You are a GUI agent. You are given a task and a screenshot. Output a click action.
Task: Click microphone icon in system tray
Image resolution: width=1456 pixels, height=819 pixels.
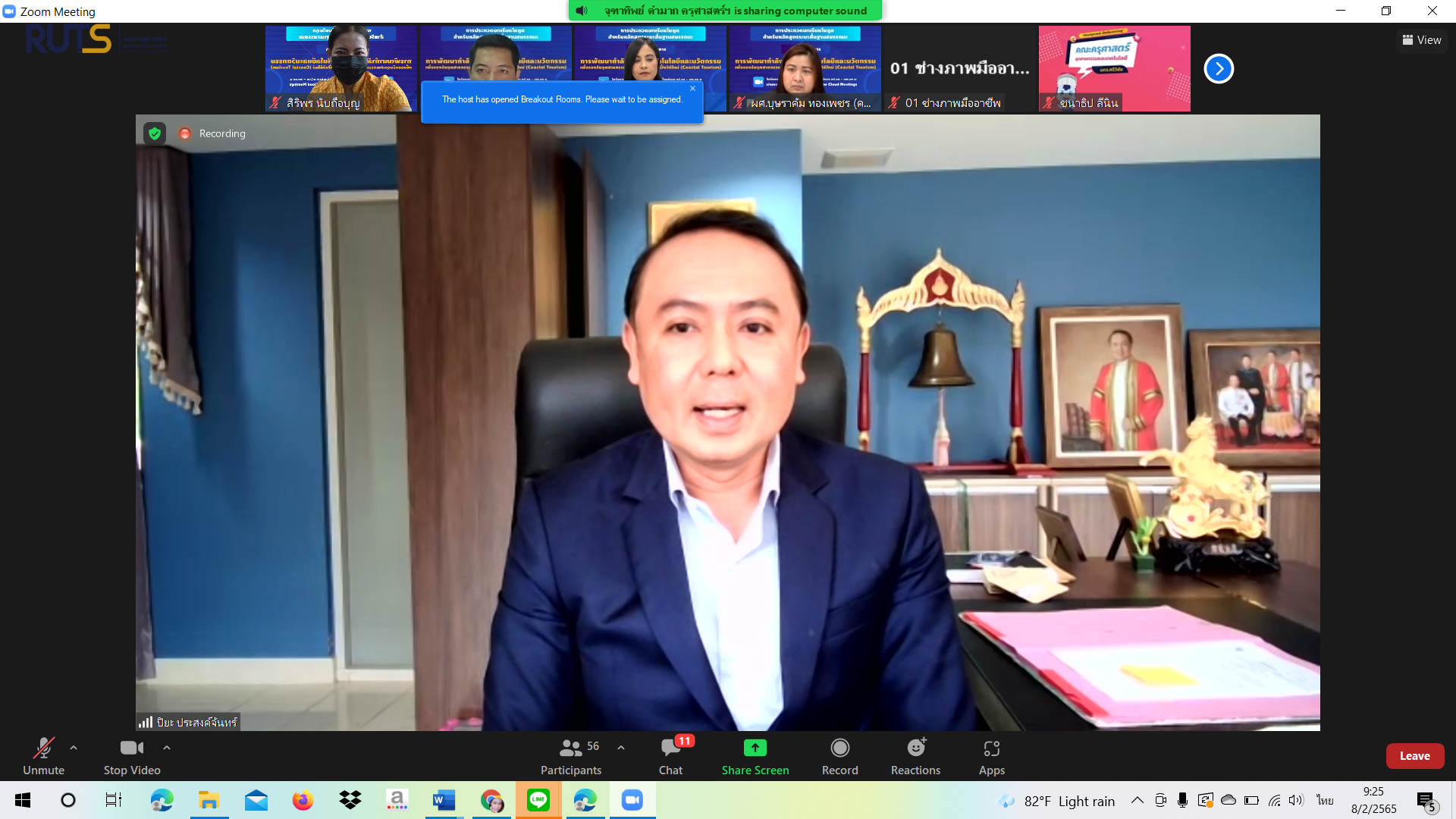(x=1182, y=800)
